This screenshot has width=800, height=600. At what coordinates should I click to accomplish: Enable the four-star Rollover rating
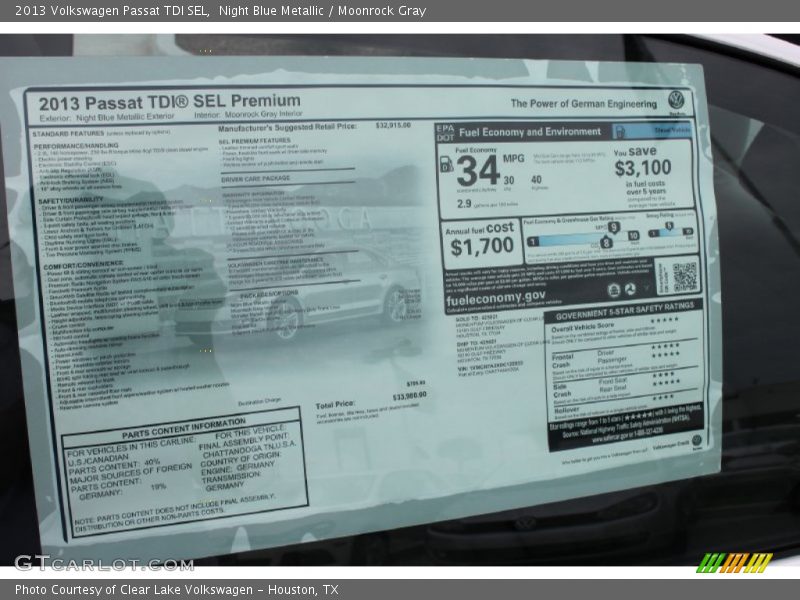coord(665,396)
